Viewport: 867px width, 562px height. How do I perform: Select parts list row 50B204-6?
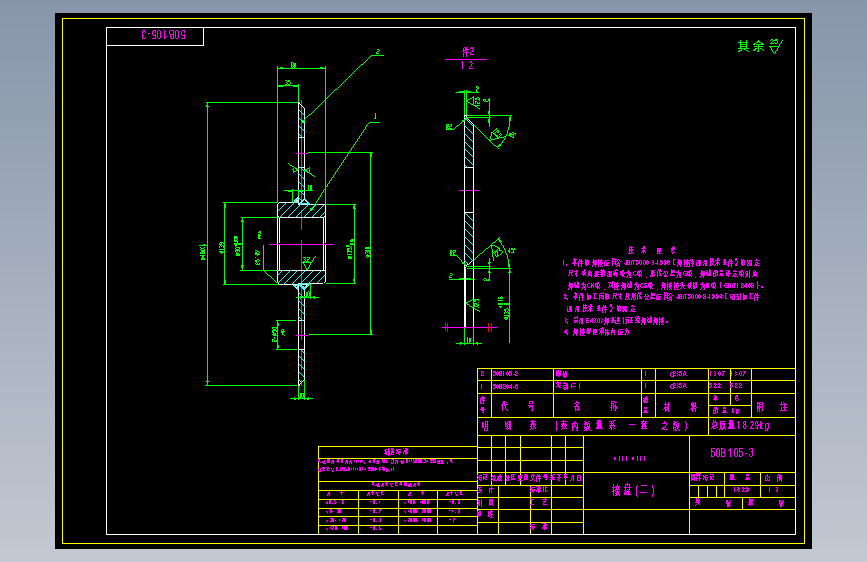point(636,387)
